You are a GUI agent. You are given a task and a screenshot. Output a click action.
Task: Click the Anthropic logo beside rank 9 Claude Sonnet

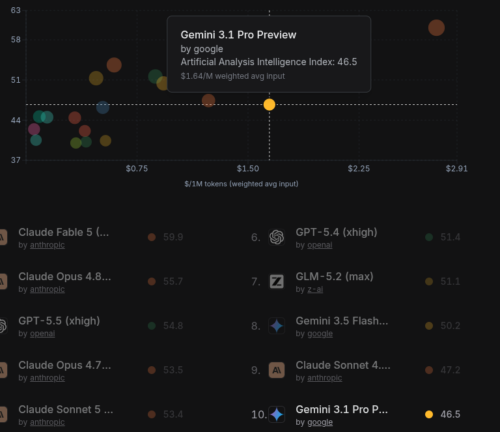[x=277, y=370]
